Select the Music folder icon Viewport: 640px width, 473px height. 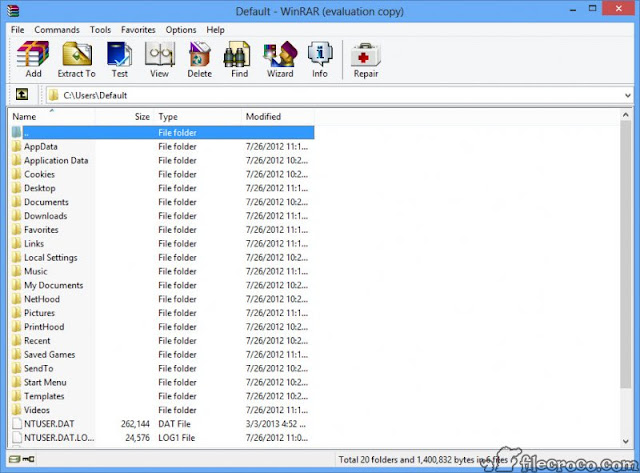coord(16,271)
